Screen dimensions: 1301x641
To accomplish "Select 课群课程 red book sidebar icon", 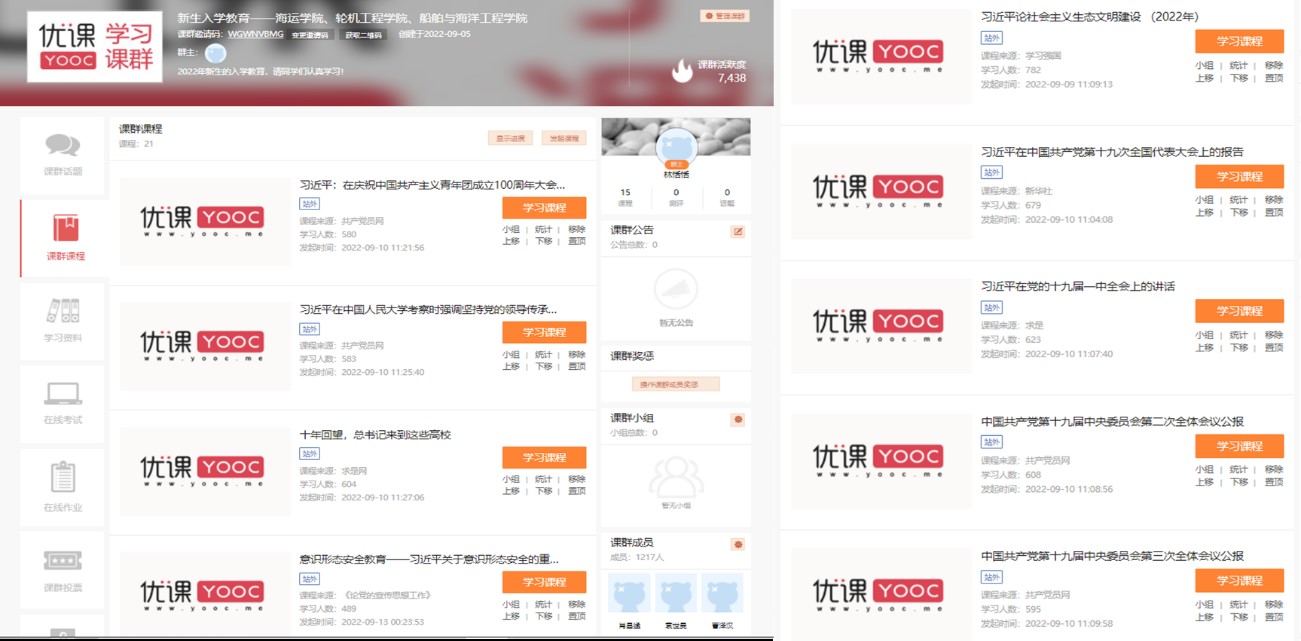I will [65, 229].
